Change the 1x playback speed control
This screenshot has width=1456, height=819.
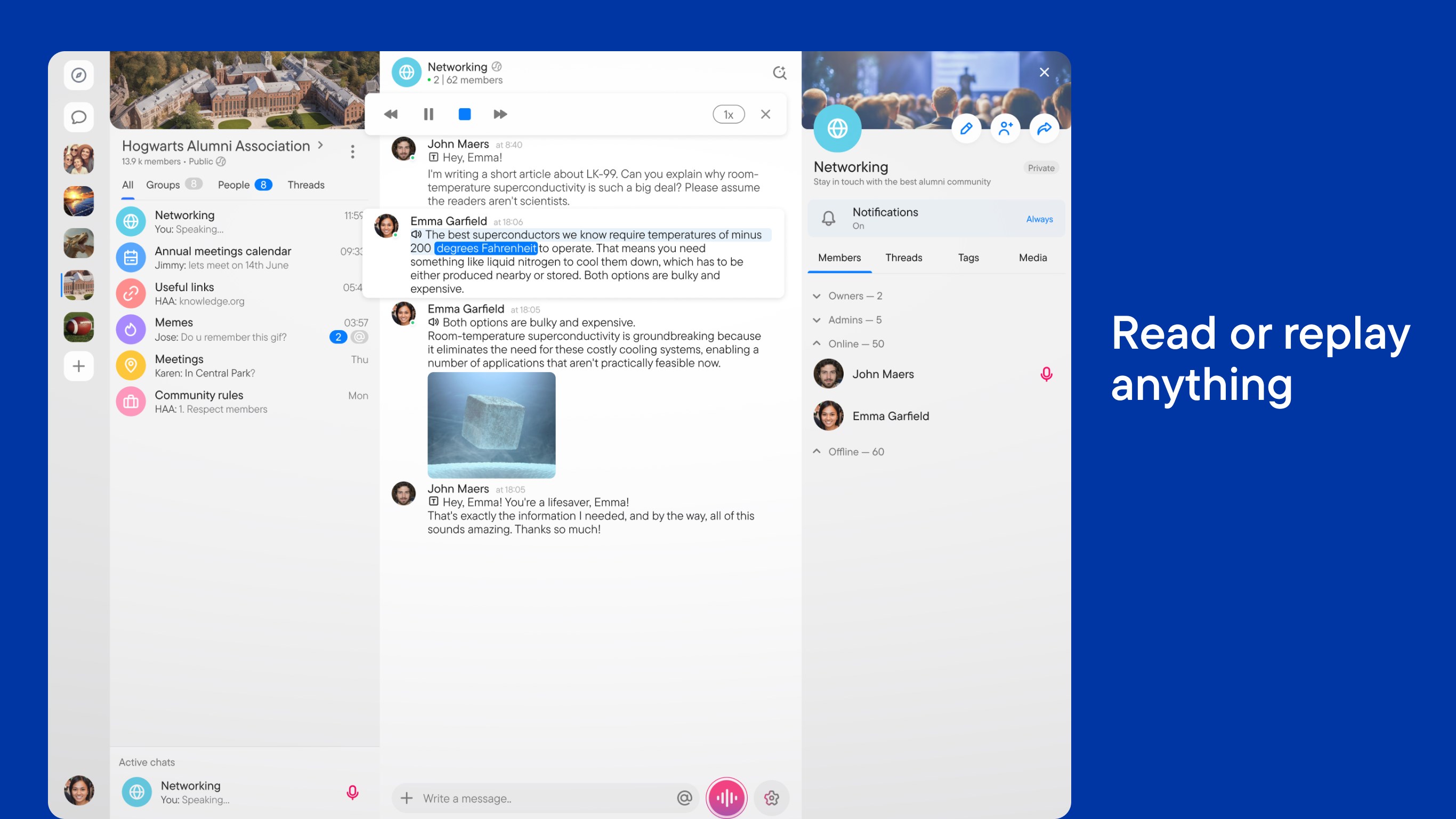click(x=728, y=114)
